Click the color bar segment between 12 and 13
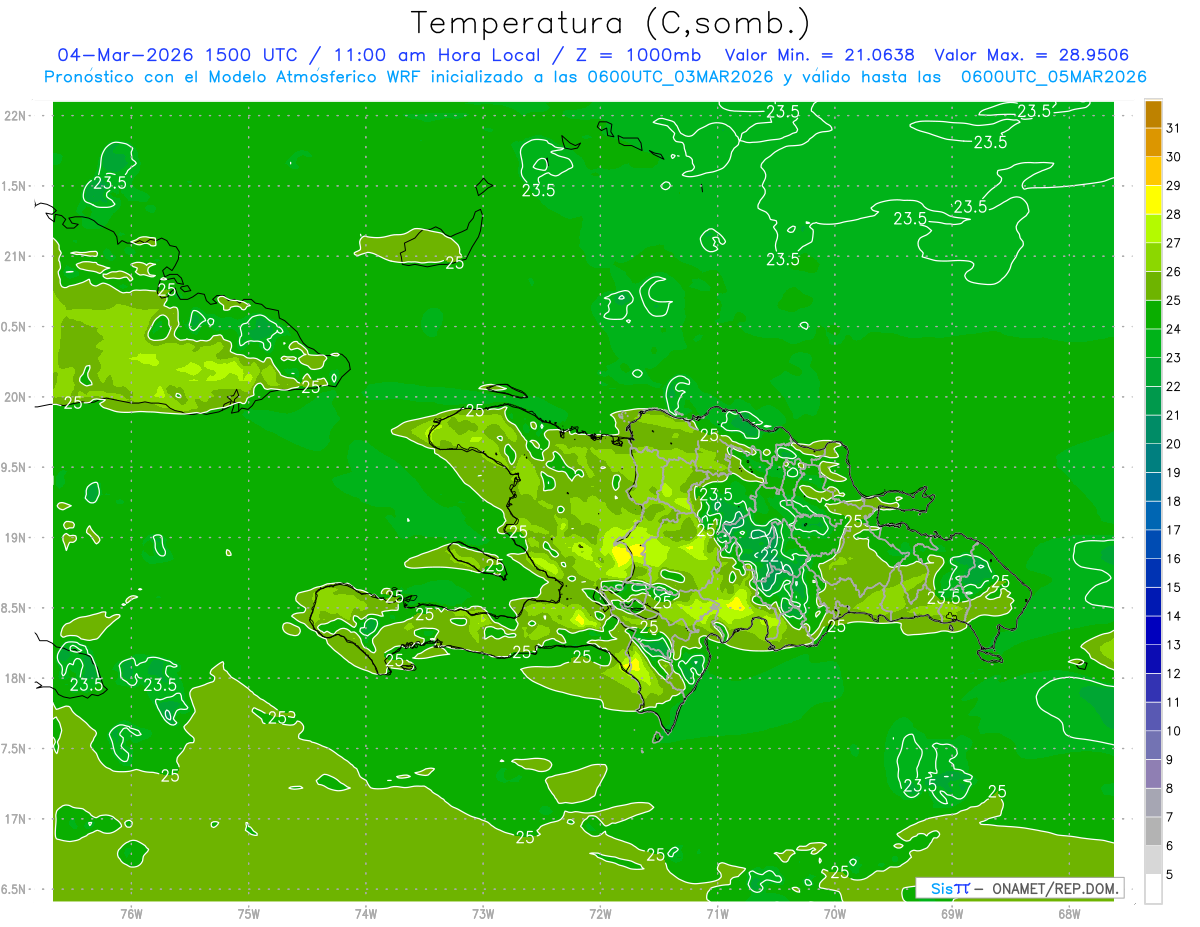The width and height of the screenshot is (1200, 927). [1153, 659]
